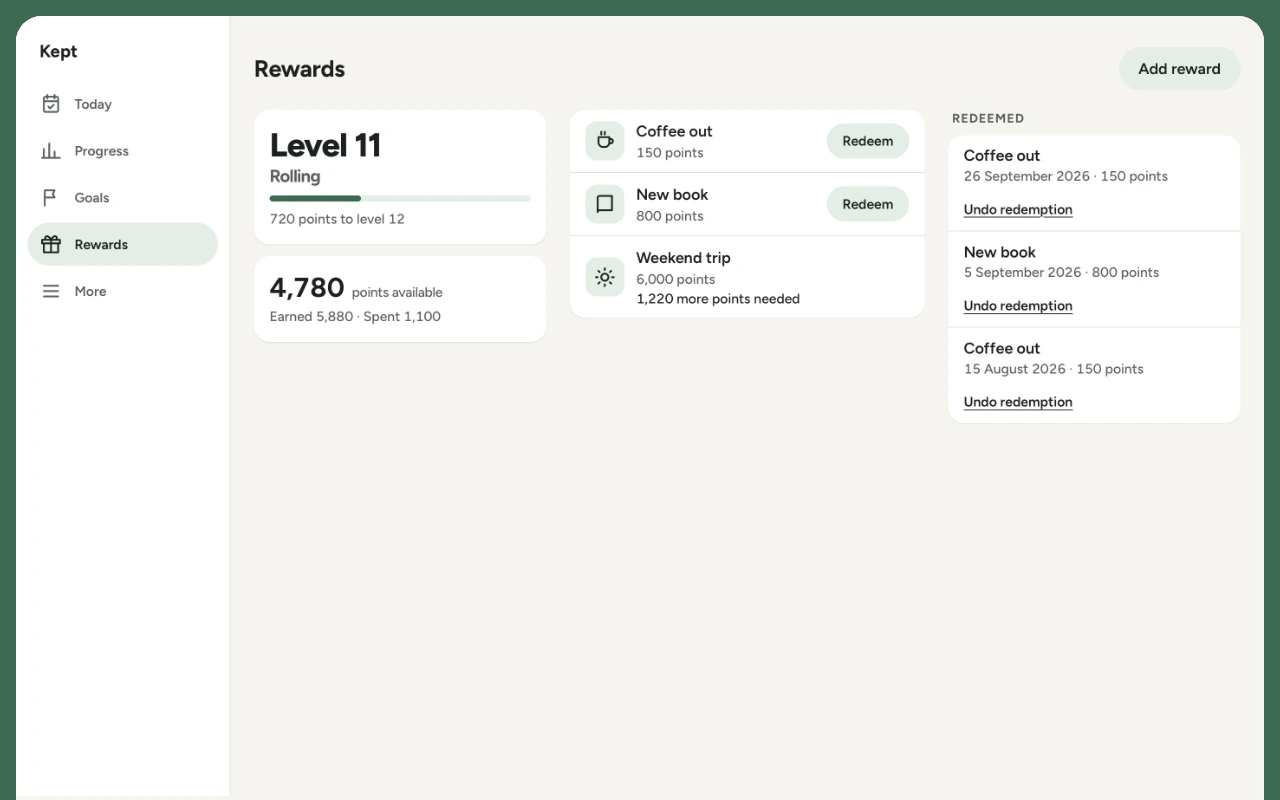This screenshot has width=1280, height=800.
Task: Redeem the New book reward
Action: click(868, 204)
